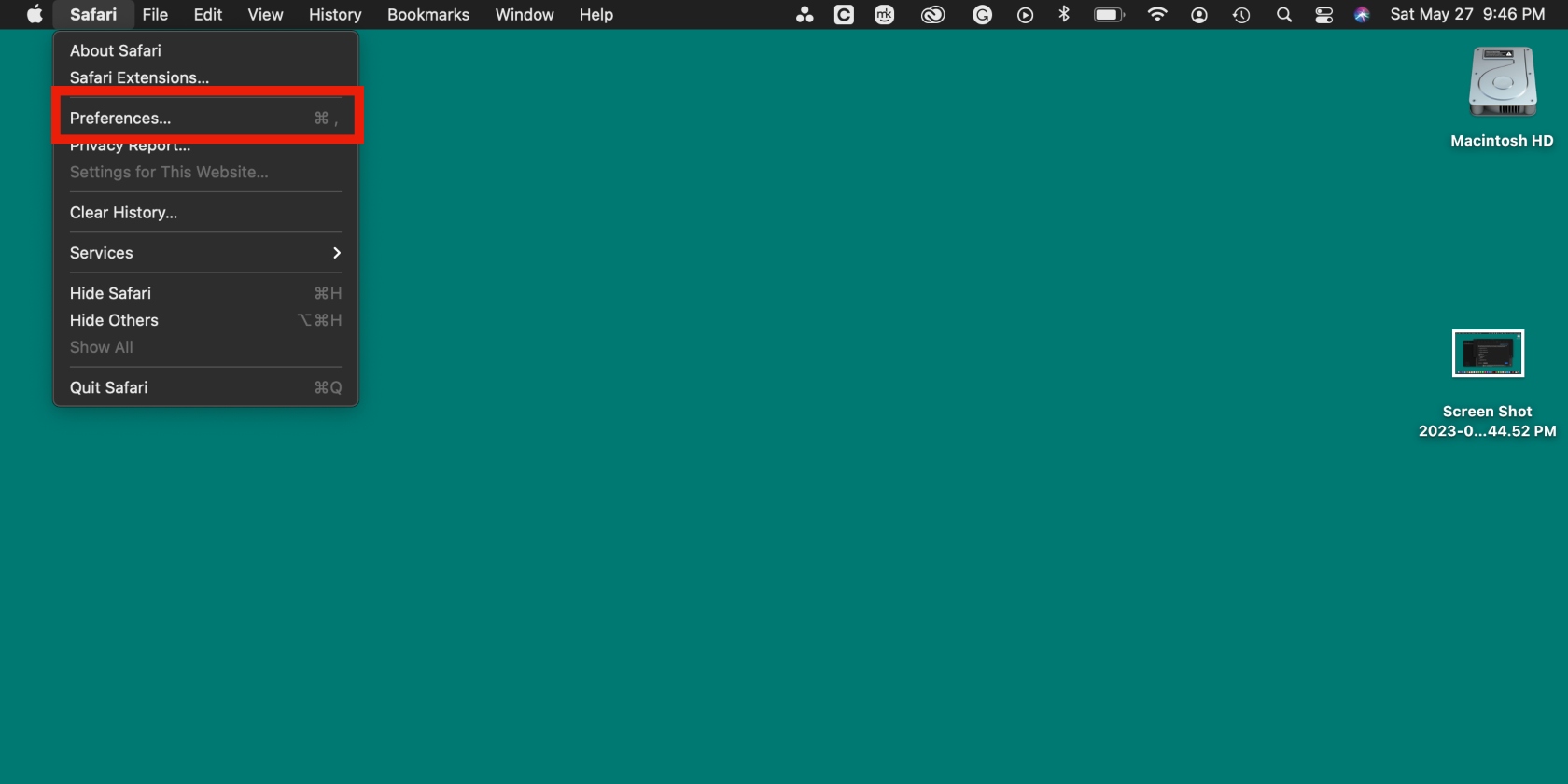
Task: Click the play circle menu bar icon
Action: click(1025, 14)
